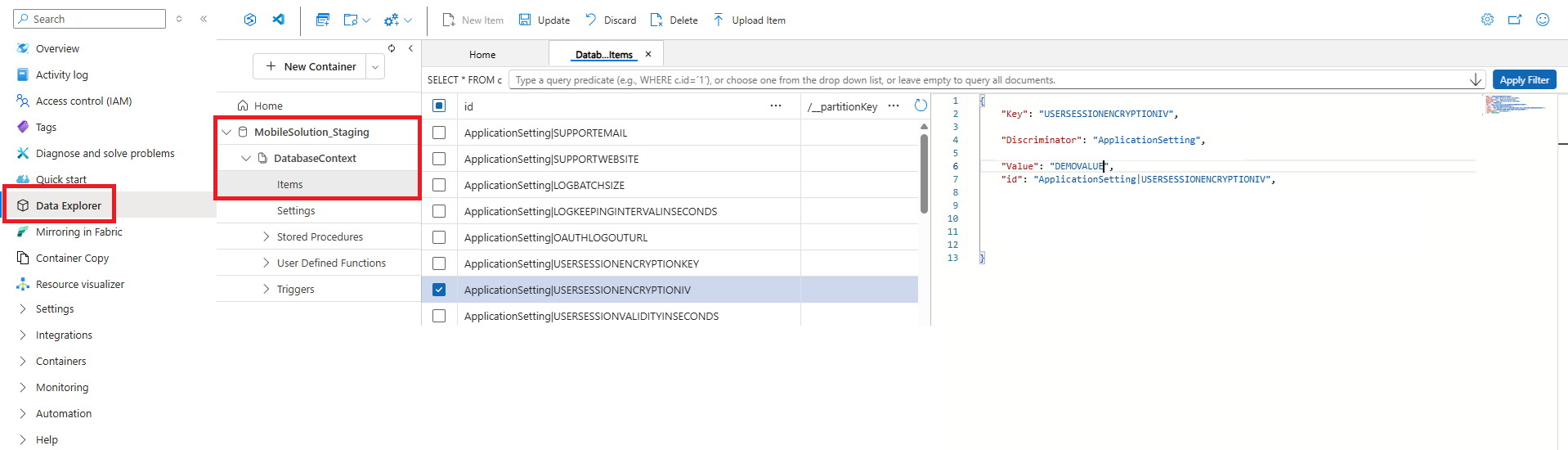
Task: Expand Stored Procedures
Action: click(266, 236)
